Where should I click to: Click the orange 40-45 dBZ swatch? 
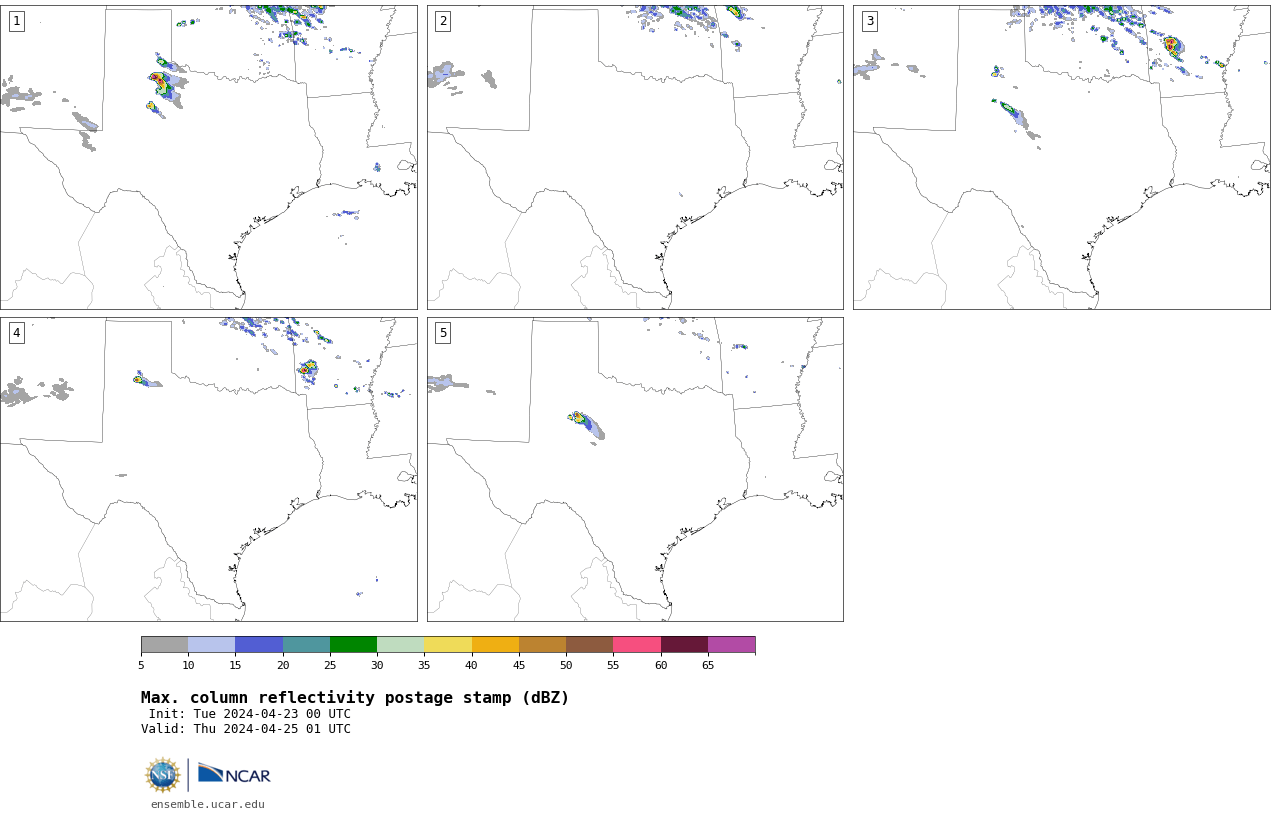[495, 644]
